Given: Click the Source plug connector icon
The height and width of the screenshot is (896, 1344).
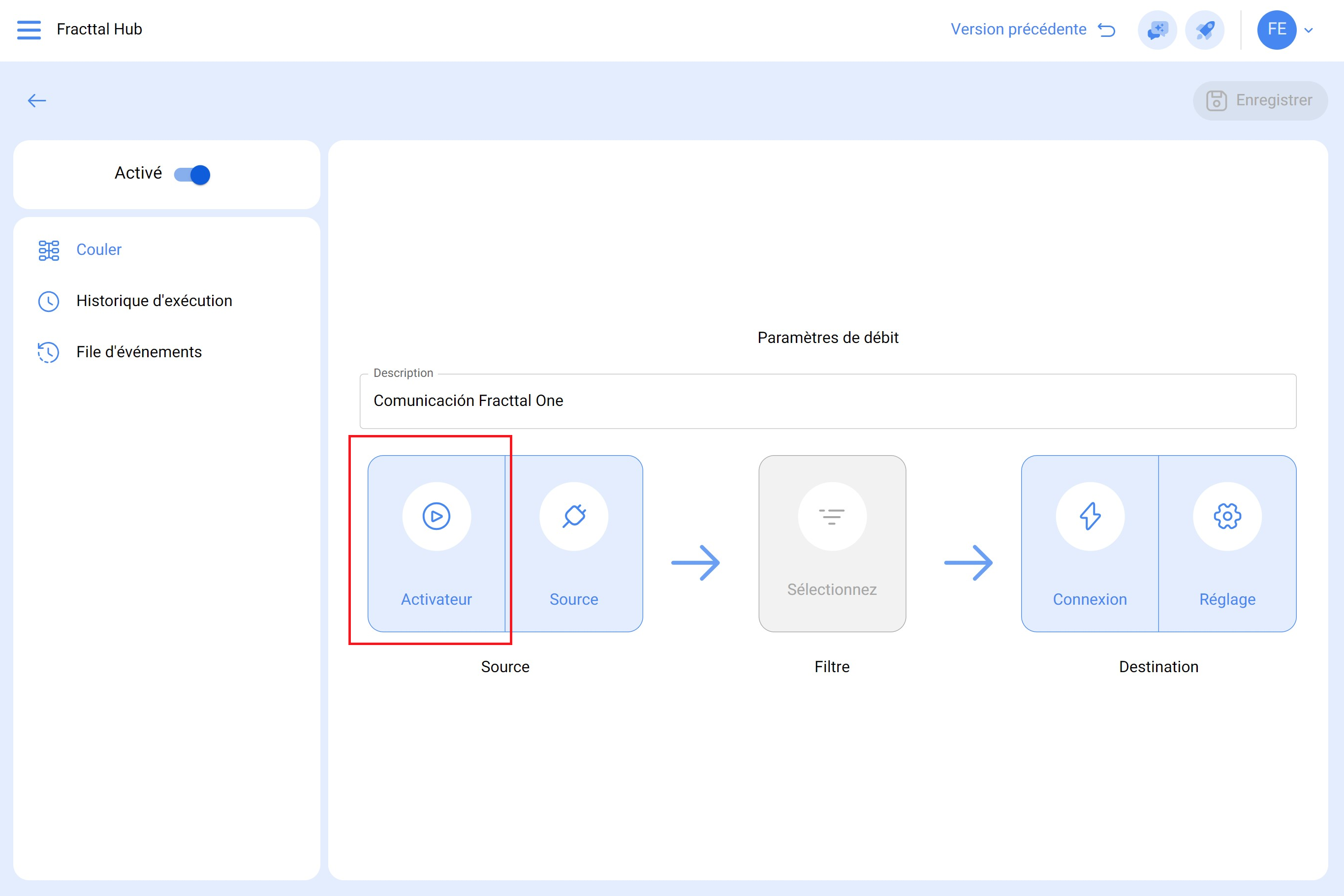Looking at the screenshot, I should tap(574, 516).
